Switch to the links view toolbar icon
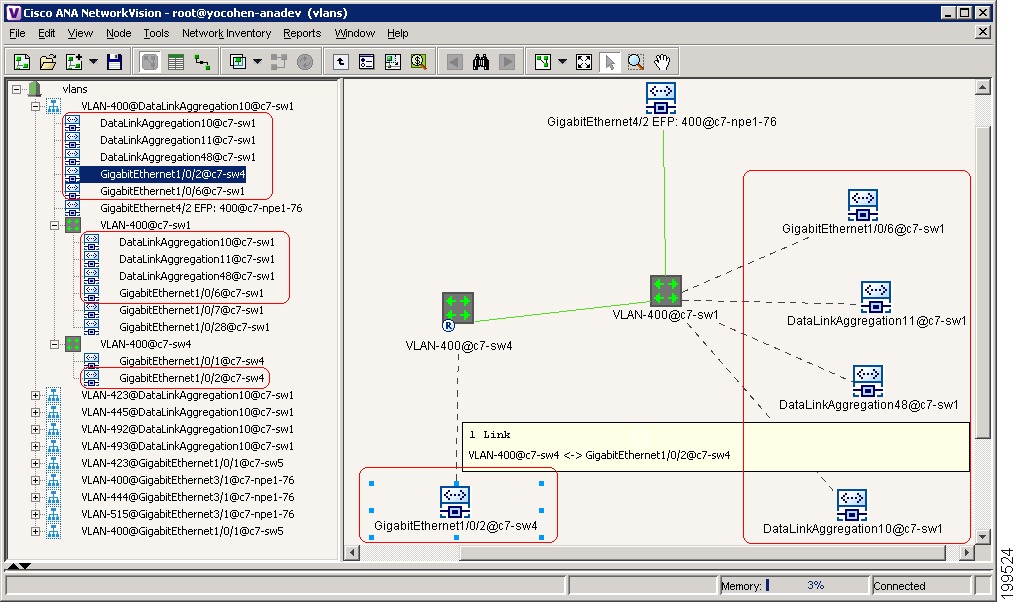 tap(202, 62)
